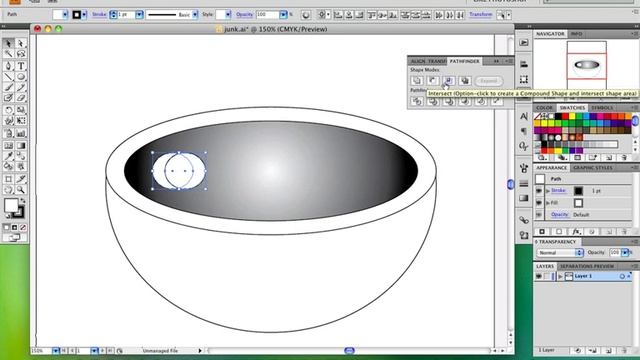The image size is (640, 360).
Task: Toggle the Fill attribute visibility eye
Action: click(x=539, y=203)
